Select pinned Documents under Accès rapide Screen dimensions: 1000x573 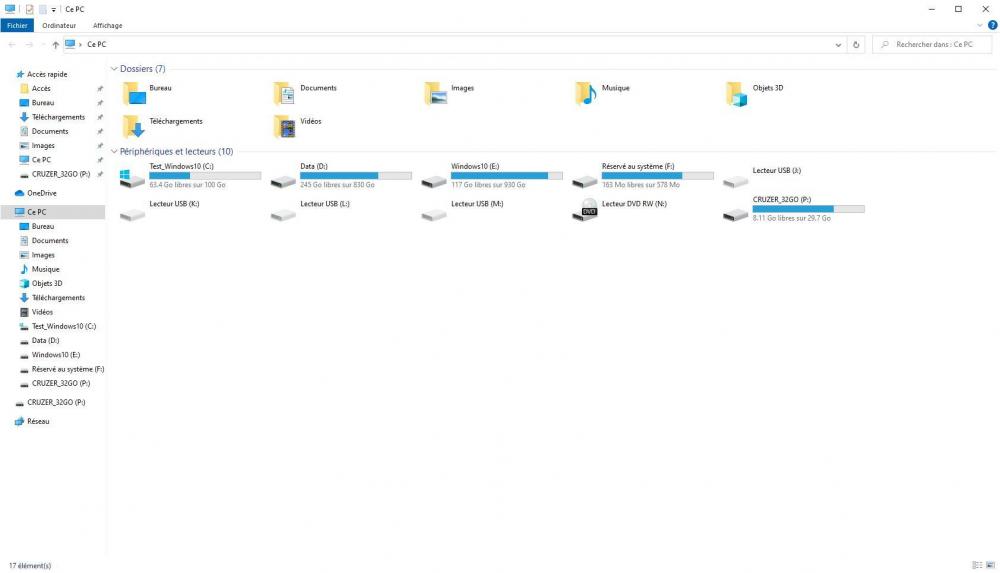[x=50, y=131]
